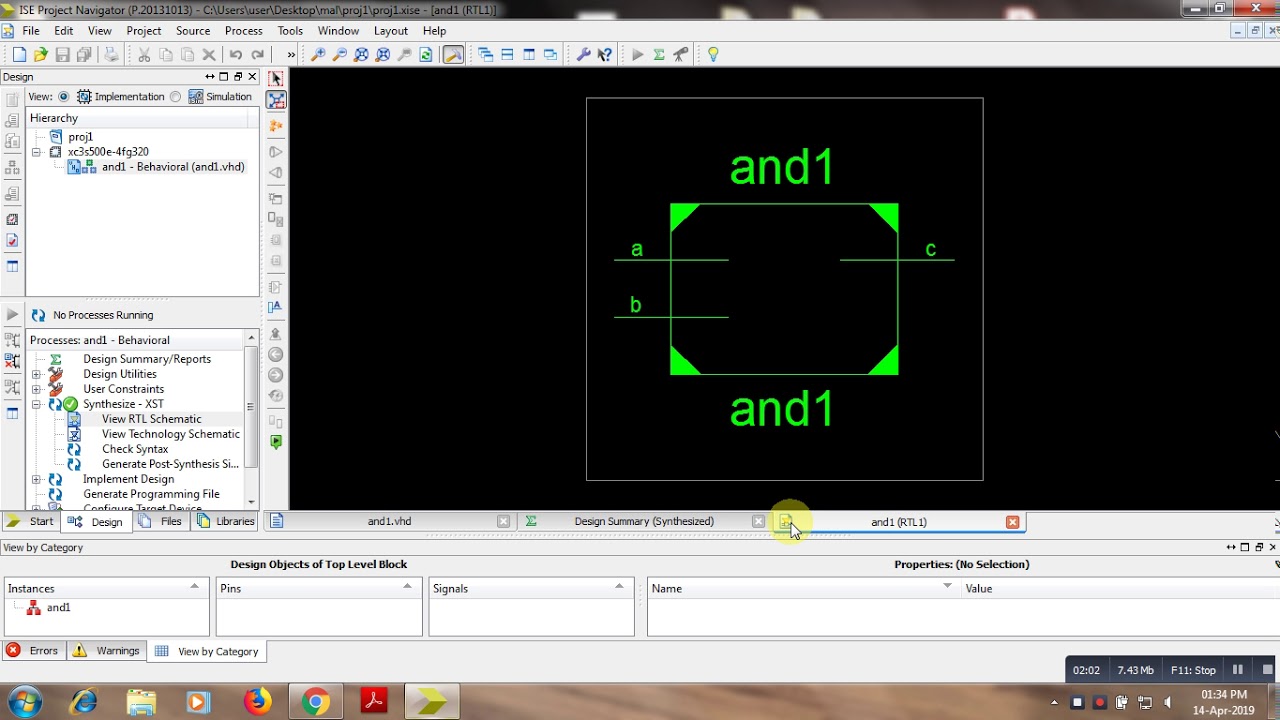Select View Technology Schematic process
Viewport: 1280px width, 720px height.
pos(171,434)
